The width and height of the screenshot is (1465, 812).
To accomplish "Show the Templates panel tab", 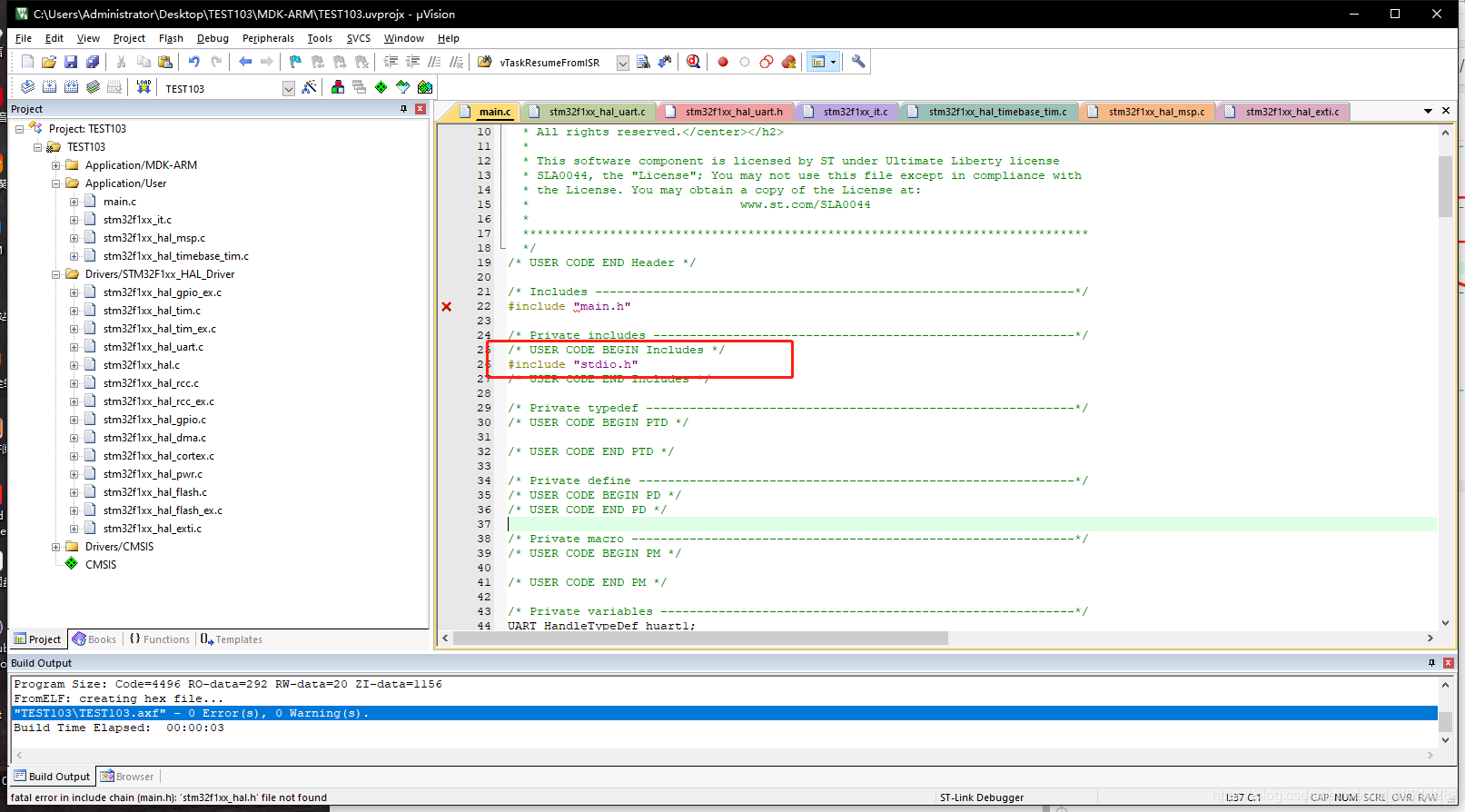I will (232, 639).
